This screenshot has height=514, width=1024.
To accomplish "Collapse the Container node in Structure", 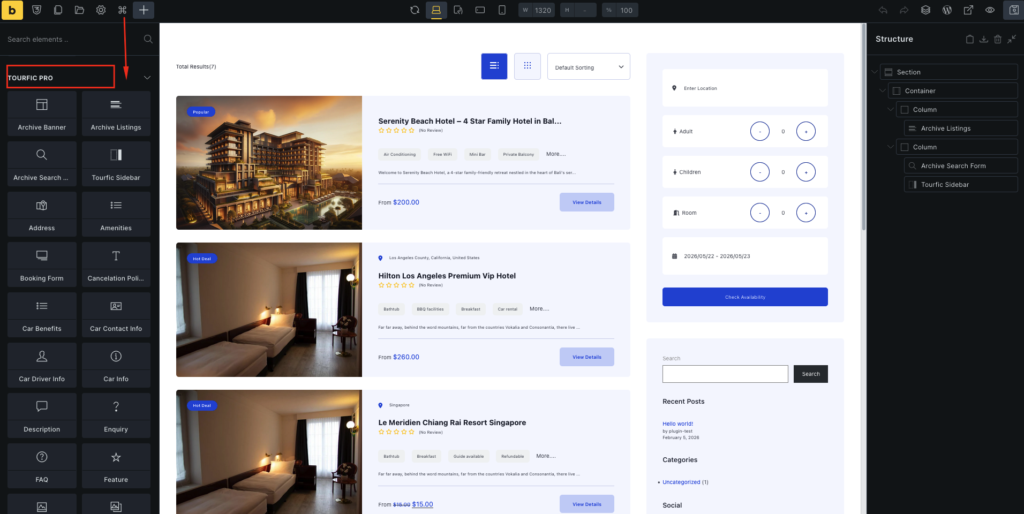I will (883, 91).
